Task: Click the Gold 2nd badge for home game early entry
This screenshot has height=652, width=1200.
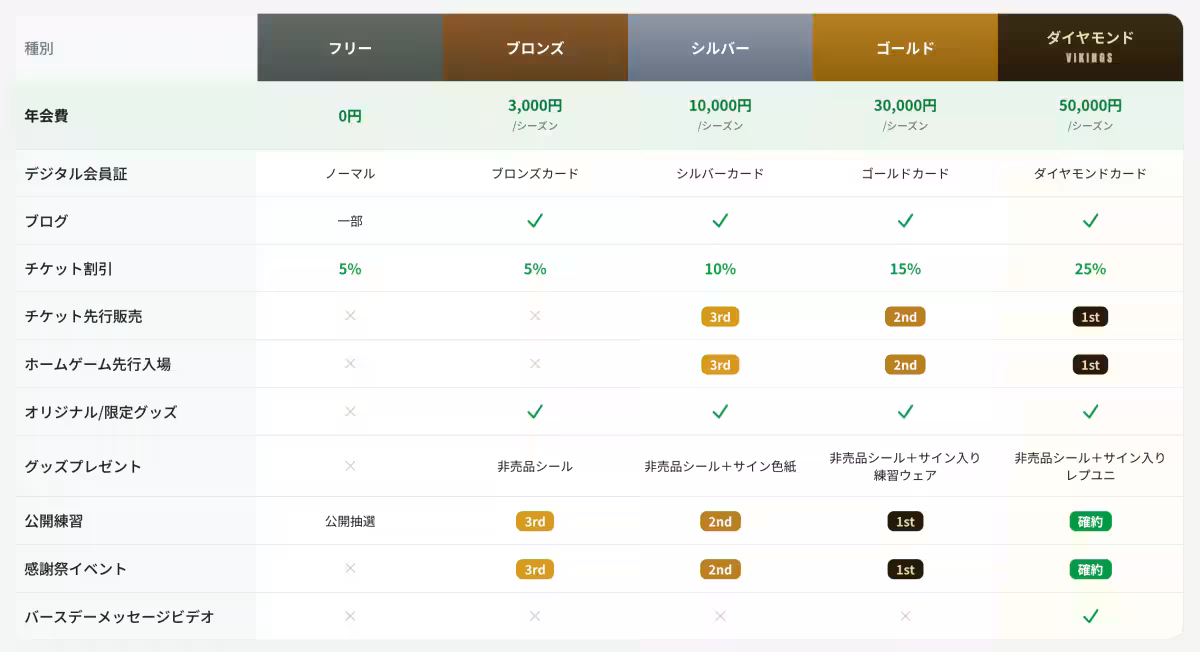Action: [x=905, y=365]
